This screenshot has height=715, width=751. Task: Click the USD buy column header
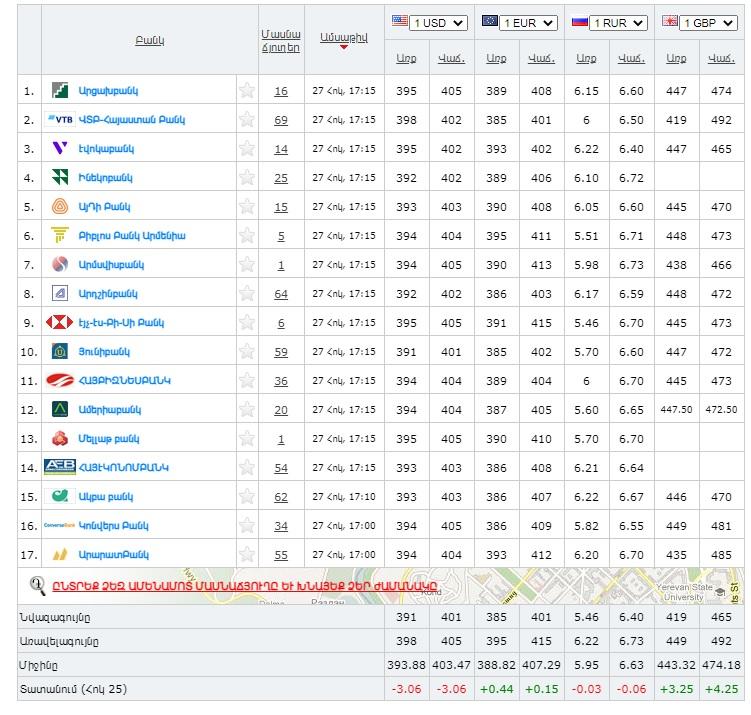point(405,59)
